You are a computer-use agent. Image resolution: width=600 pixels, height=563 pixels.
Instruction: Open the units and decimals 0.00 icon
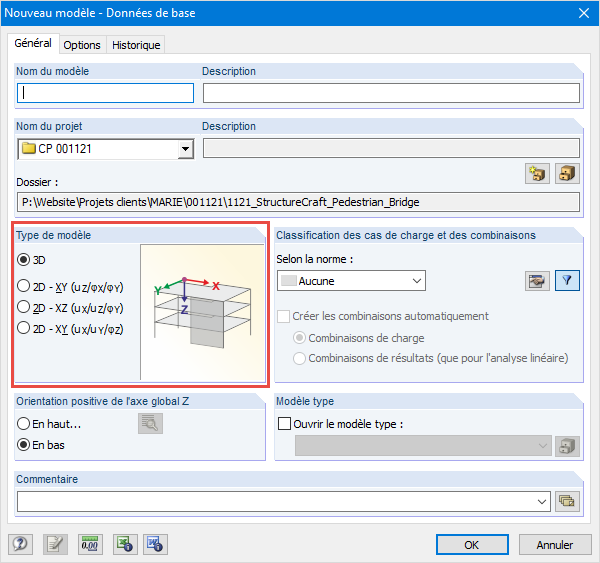(x=90, y=544)
